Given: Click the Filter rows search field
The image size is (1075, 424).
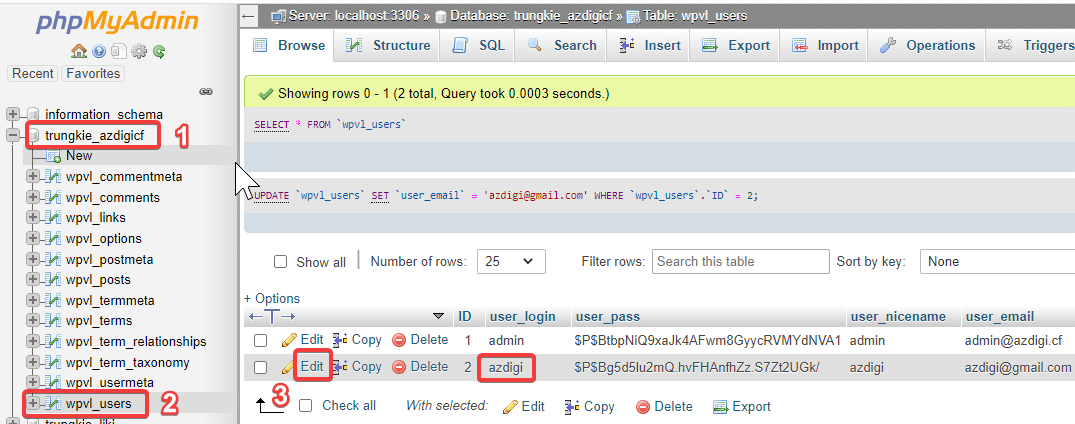Looking at the screenshot, I should point(740,262).
